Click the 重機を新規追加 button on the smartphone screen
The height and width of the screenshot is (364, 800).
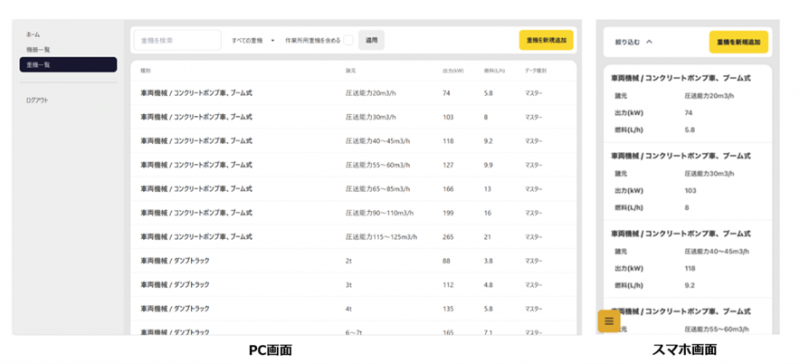[739, 42]
